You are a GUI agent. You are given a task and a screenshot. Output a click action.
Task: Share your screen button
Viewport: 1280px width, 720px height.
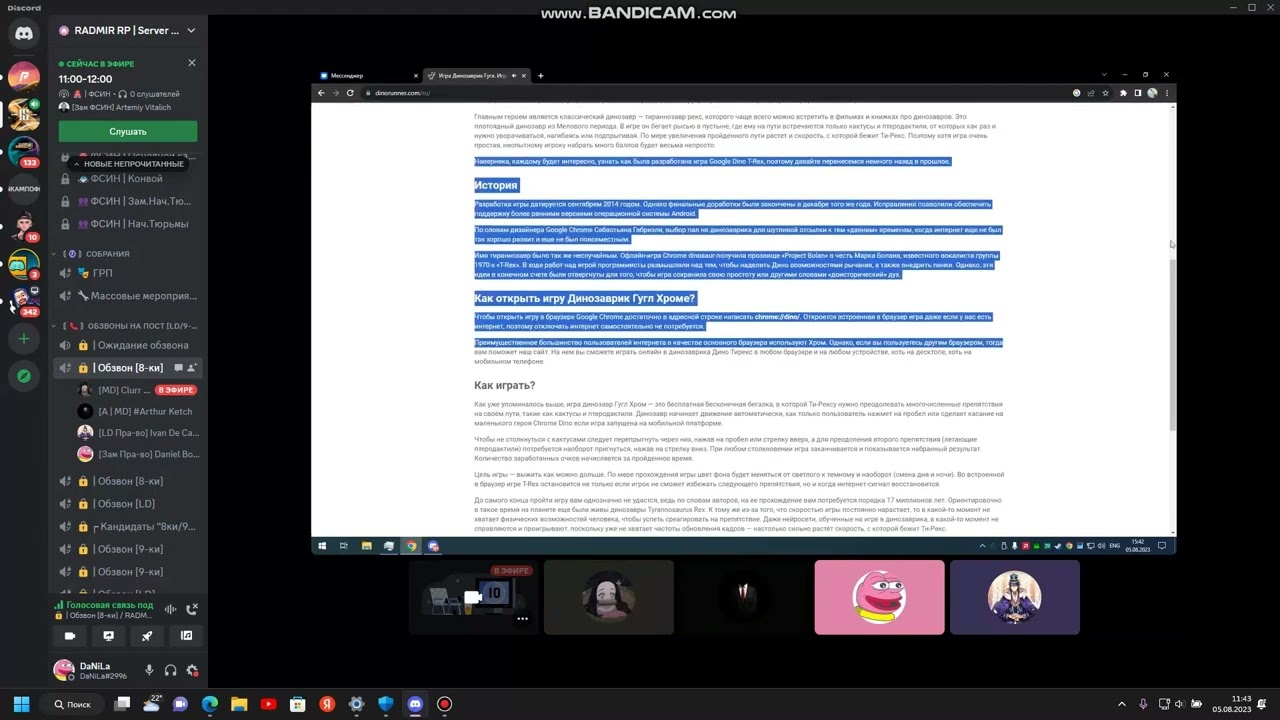pyautogui.click(x=109, y=635)
